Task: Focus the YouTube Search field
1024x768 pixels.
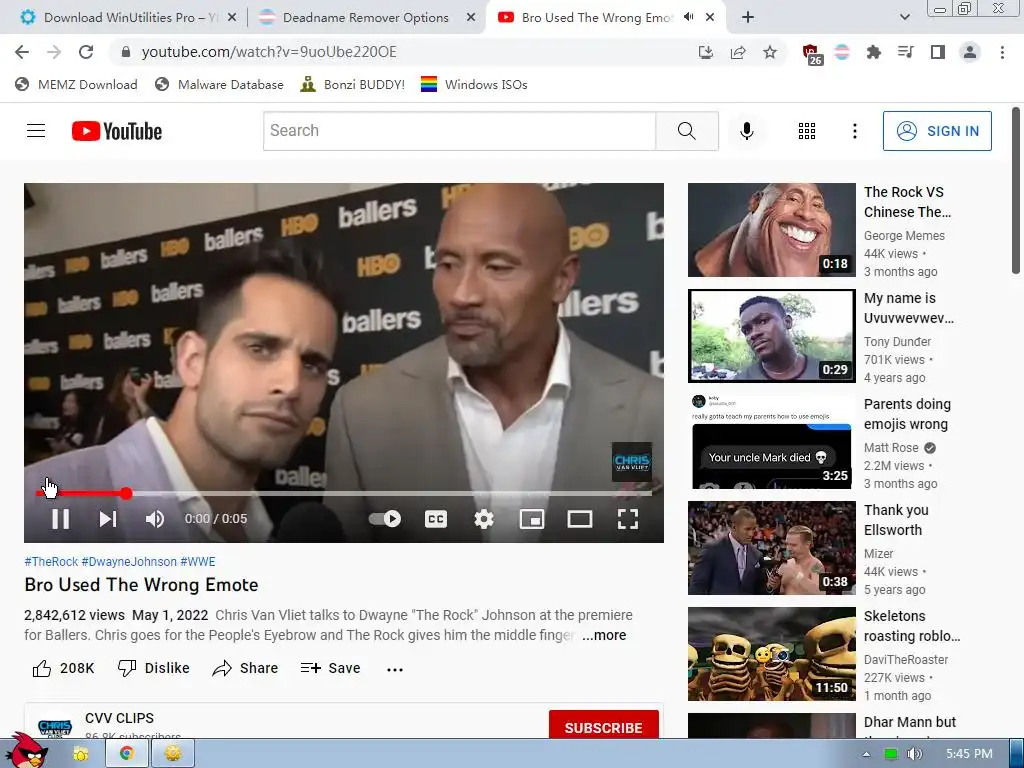Action: pos(459,131)
